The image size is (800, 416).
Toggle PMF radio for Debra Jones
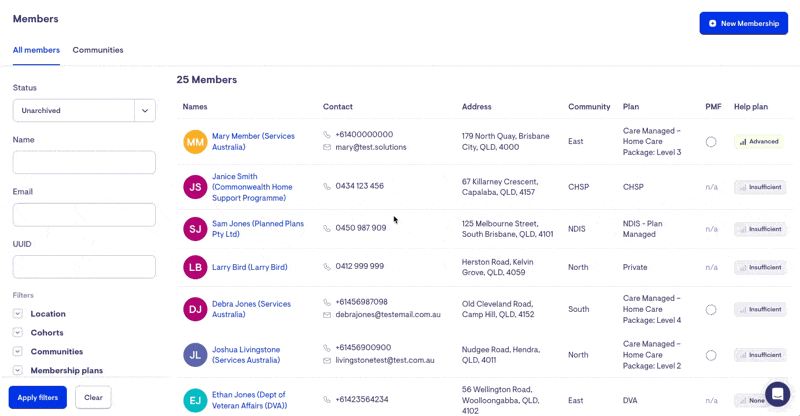pos(711,309)
